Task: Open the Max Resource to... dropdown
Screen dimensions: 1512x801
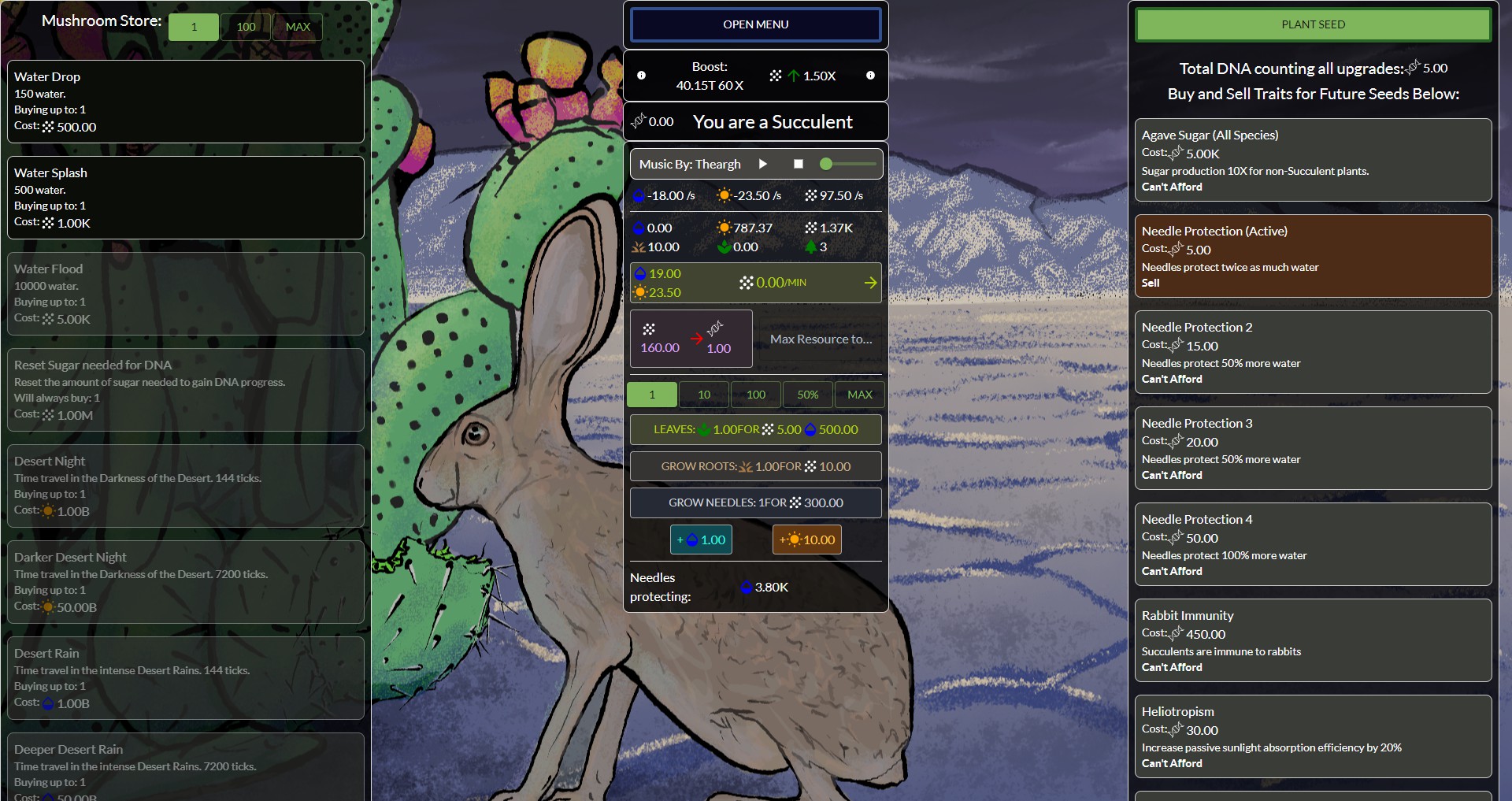Action: tap(821, 339)
